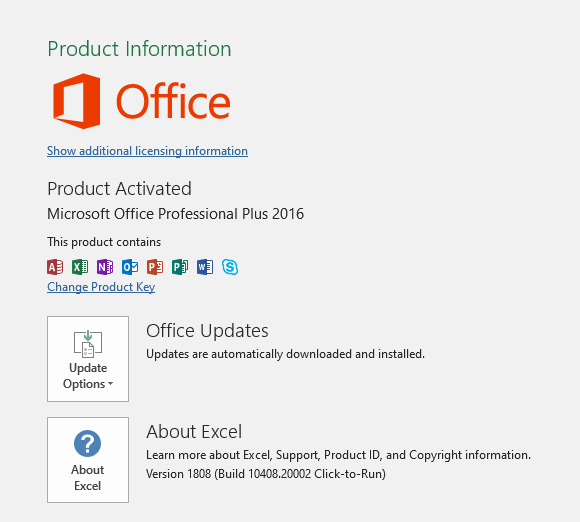580x522 pixels.
Task: Open the Change Product Key link
Action: tap(101, 287)
